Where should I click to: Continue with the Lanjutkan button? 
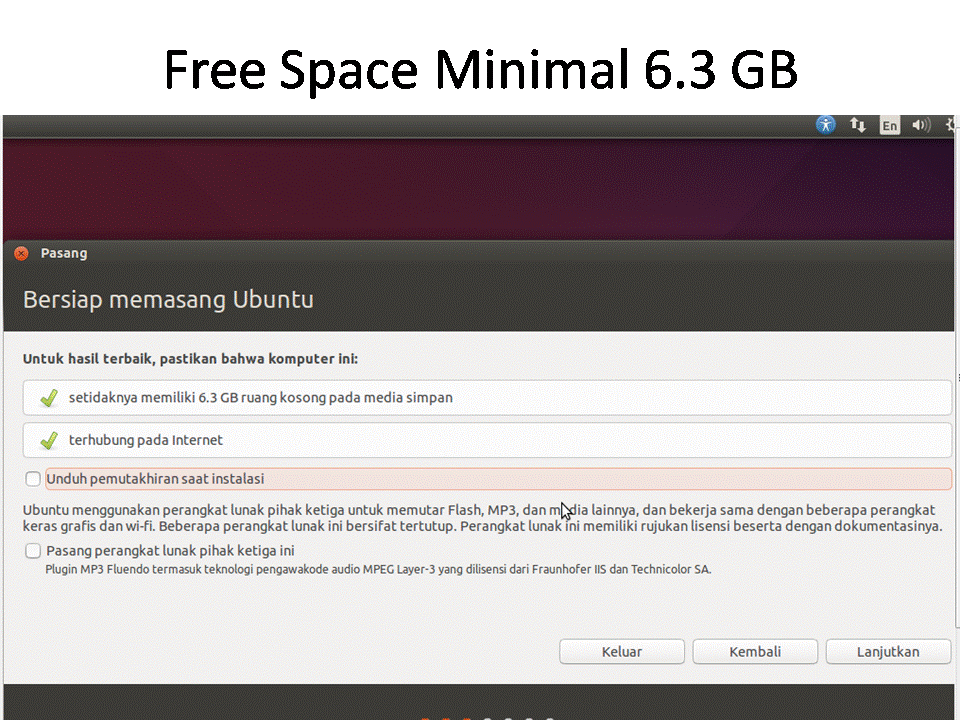(x=888, y=651)
